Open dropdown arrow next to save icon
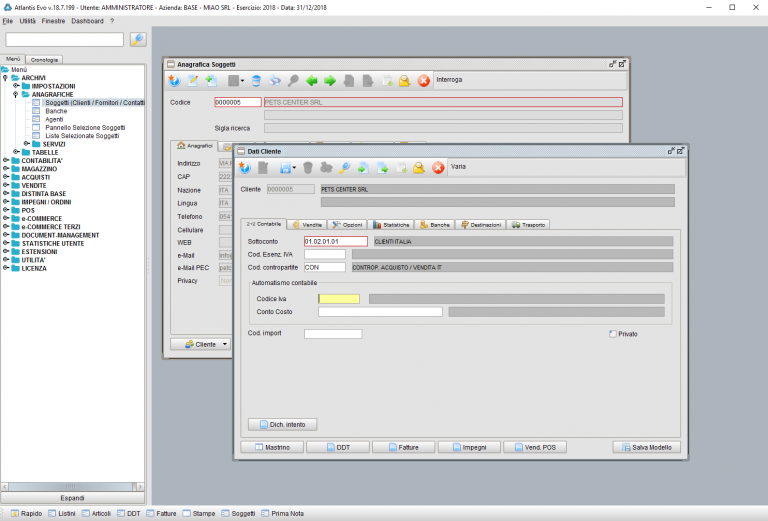This screenshot has width=768, height=521. click(x=294, y=168)
